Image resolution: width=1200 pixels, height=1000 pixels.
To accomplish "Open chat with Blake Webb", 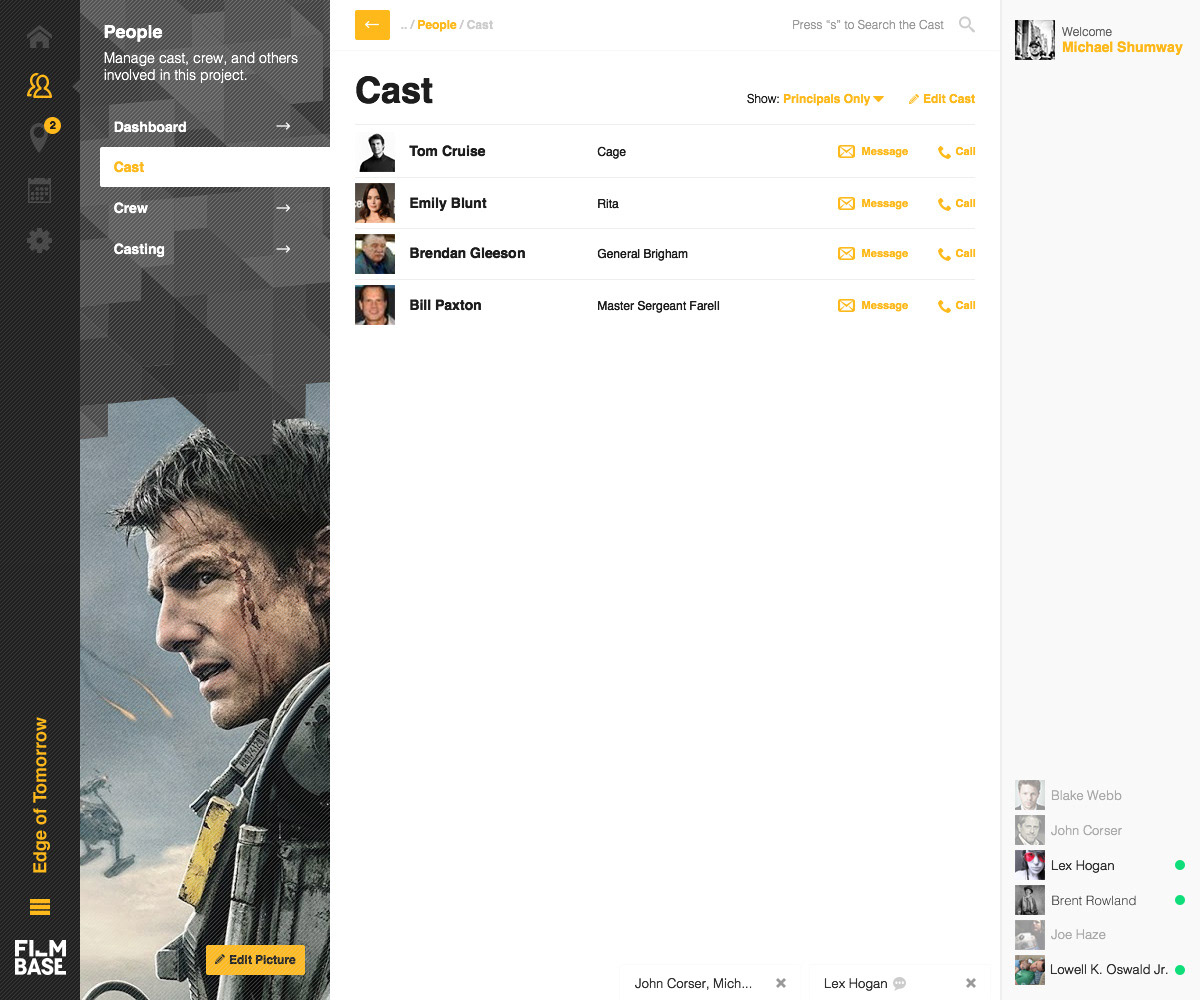I will (x=1100, y=796).
